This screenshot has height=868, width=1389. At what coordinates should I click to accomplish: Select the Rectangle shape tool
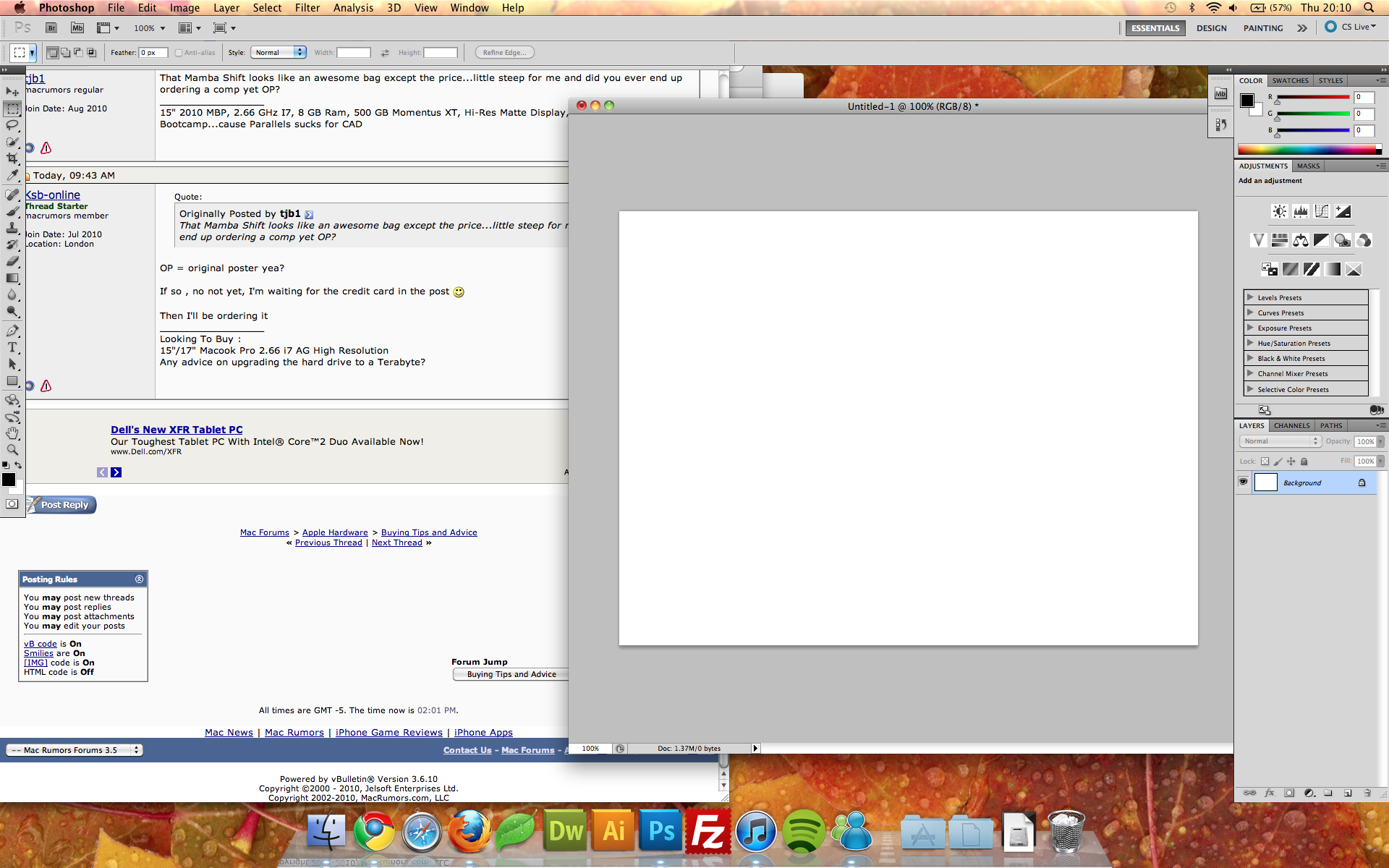12,380
